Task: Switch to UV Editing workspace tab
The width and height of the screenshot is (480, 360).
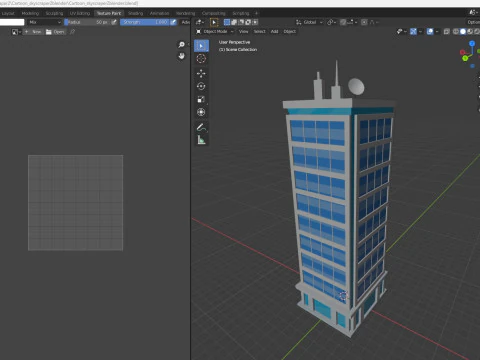Action: [80, 13]
